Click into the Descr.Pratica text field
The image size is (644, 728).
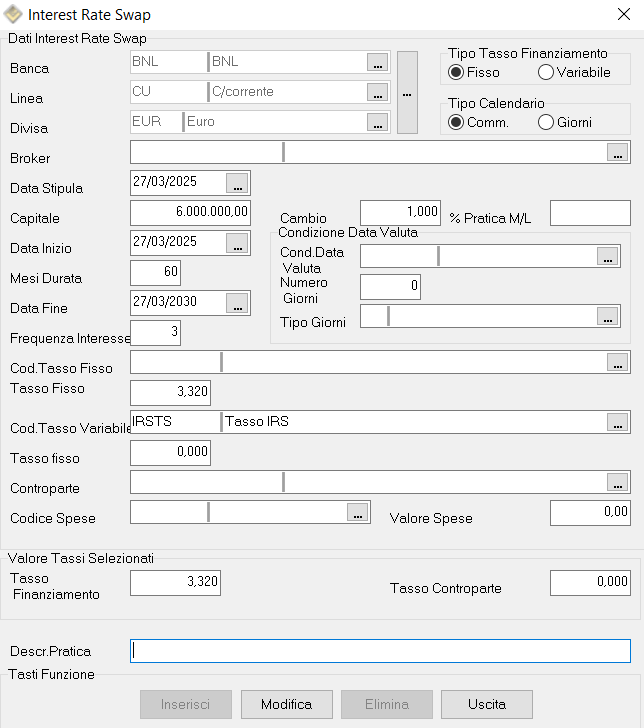coord(380,651)
